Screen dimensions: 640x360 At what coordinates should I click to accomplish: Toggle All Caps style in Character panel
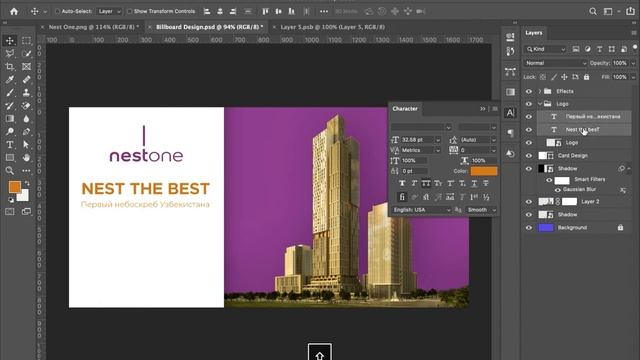(x=426, y=183)
